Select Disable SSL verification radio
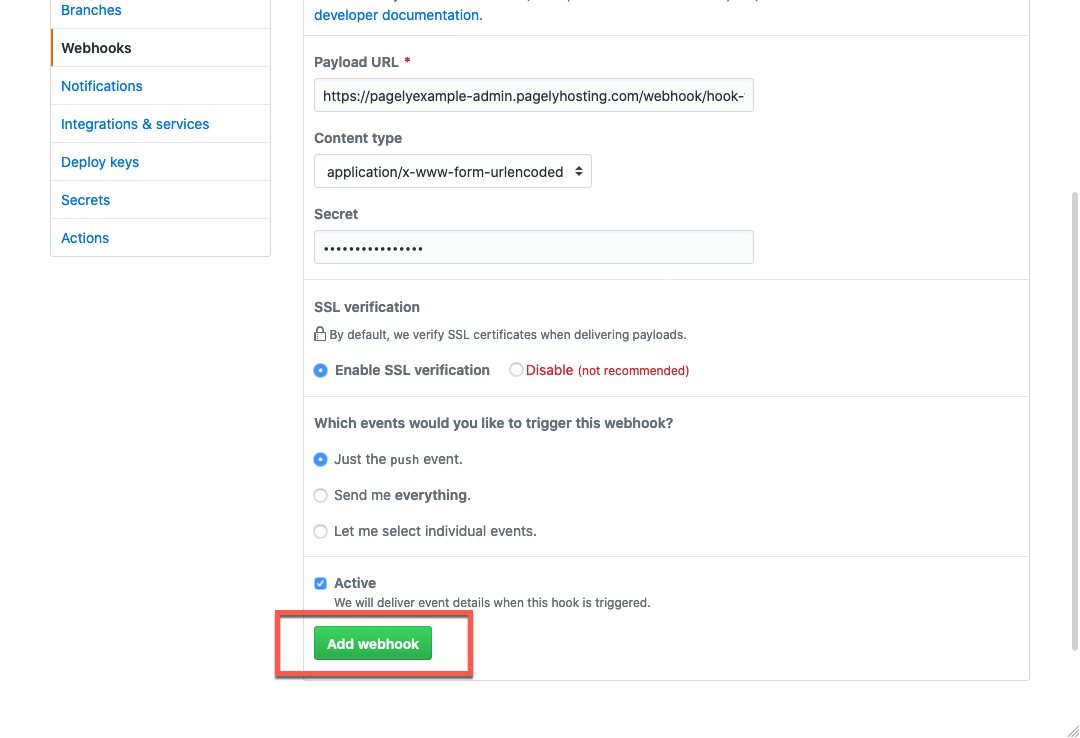 coord(516,370)
